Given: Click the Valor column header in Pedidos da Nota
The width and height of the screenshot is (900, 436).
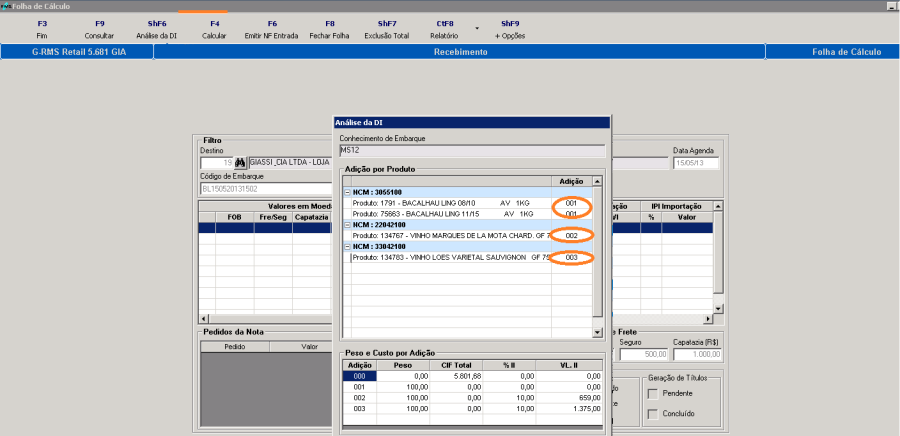Looking at the screenshot, I should point(301,347).
